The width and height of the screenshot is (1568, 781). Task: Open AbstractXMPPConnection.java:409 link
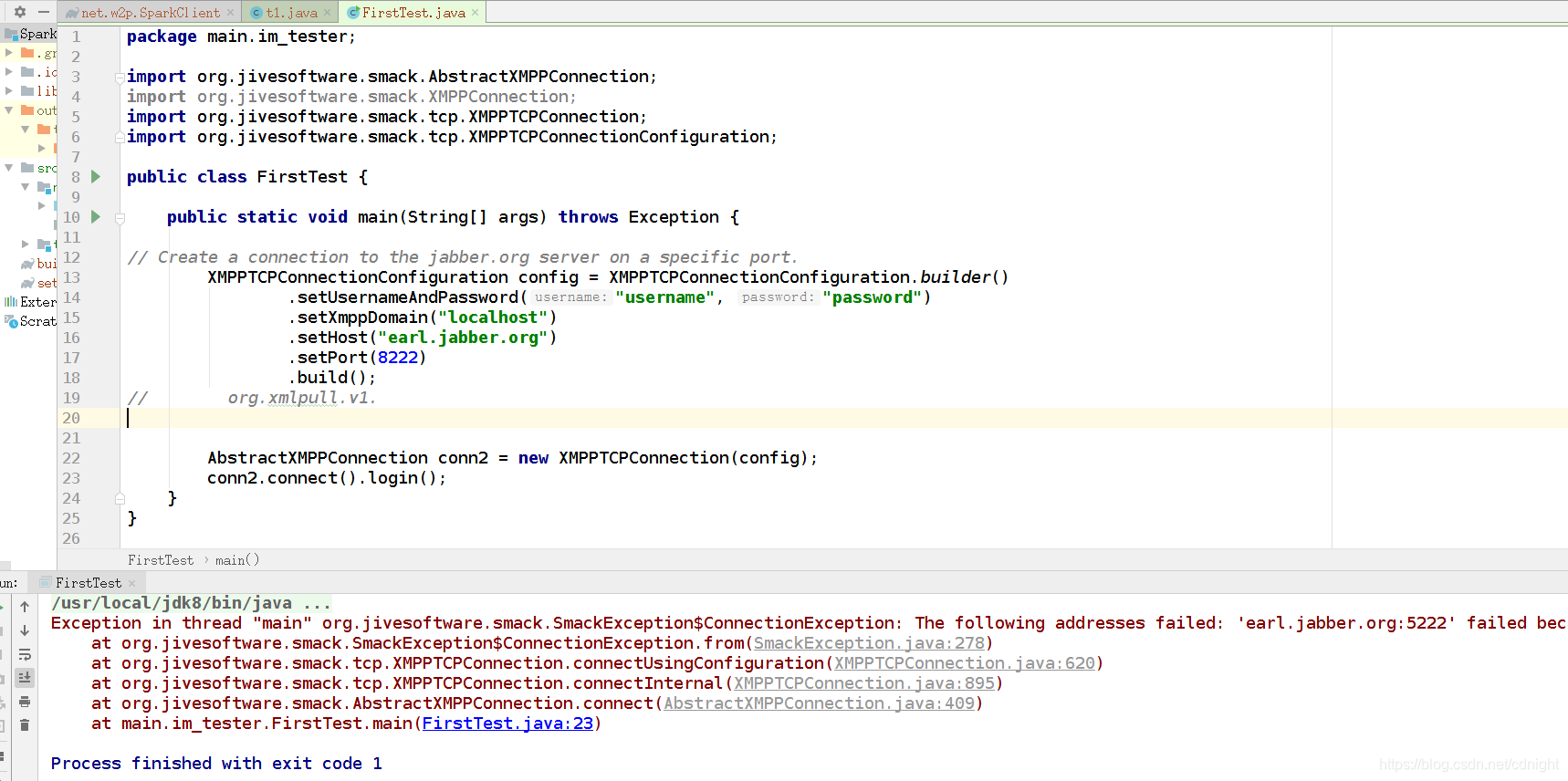819,703
